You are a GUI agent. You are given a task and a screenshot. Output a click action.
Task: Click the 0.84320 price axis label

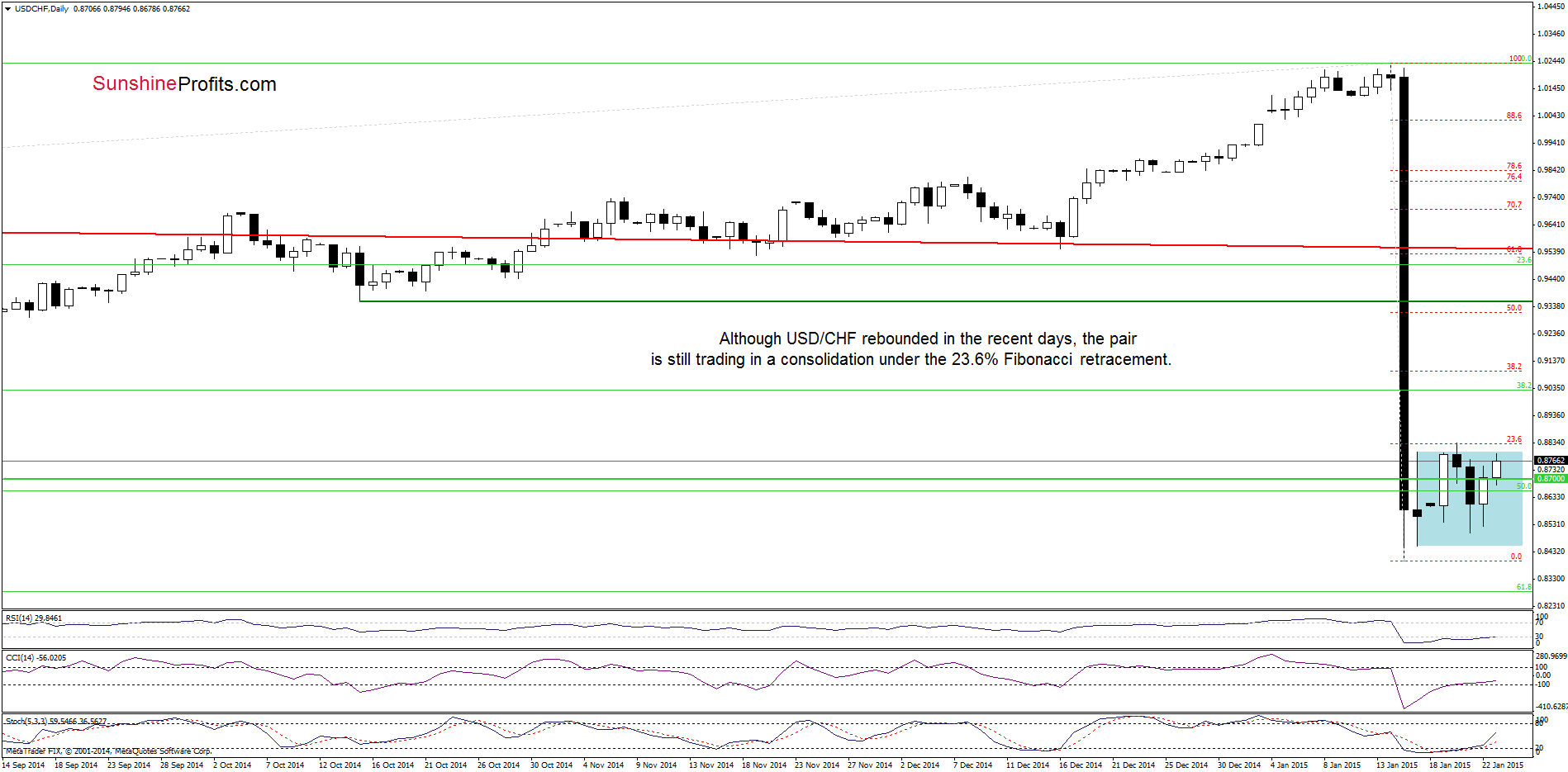click(1551, 551)
